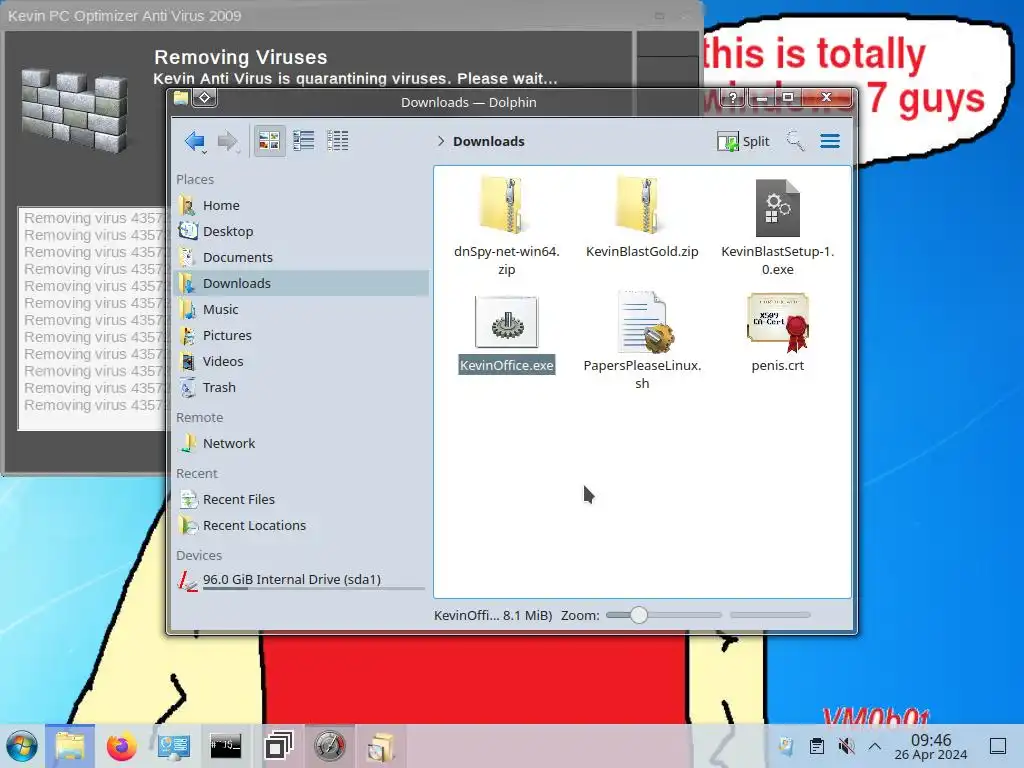This screenshot has height=768, width=1024.
Task: Click the Places section header
Action: [195, 179]
